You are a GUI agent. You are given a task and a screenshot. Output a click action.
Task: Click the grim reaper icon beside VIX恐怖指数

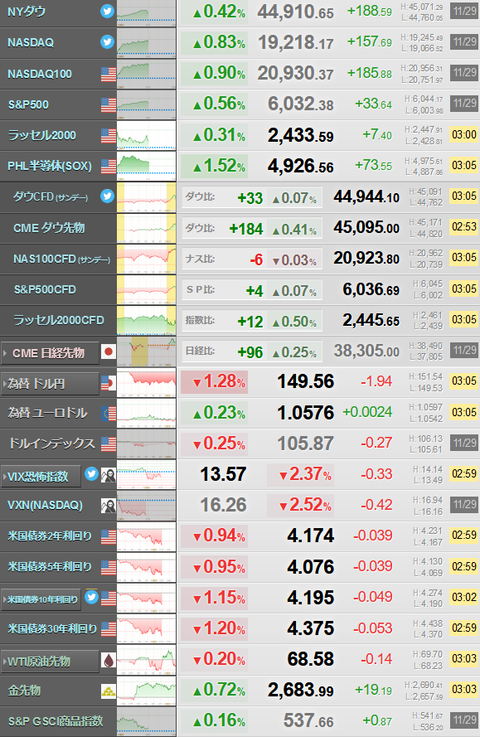(x=109, y=475)
